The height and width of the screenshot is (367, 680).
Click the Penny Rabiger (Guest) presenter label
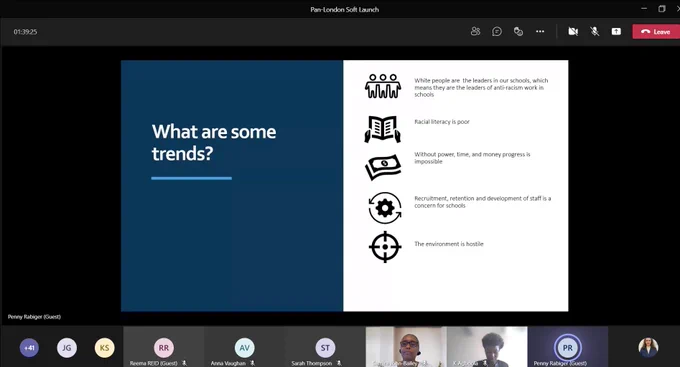(34, 317)
